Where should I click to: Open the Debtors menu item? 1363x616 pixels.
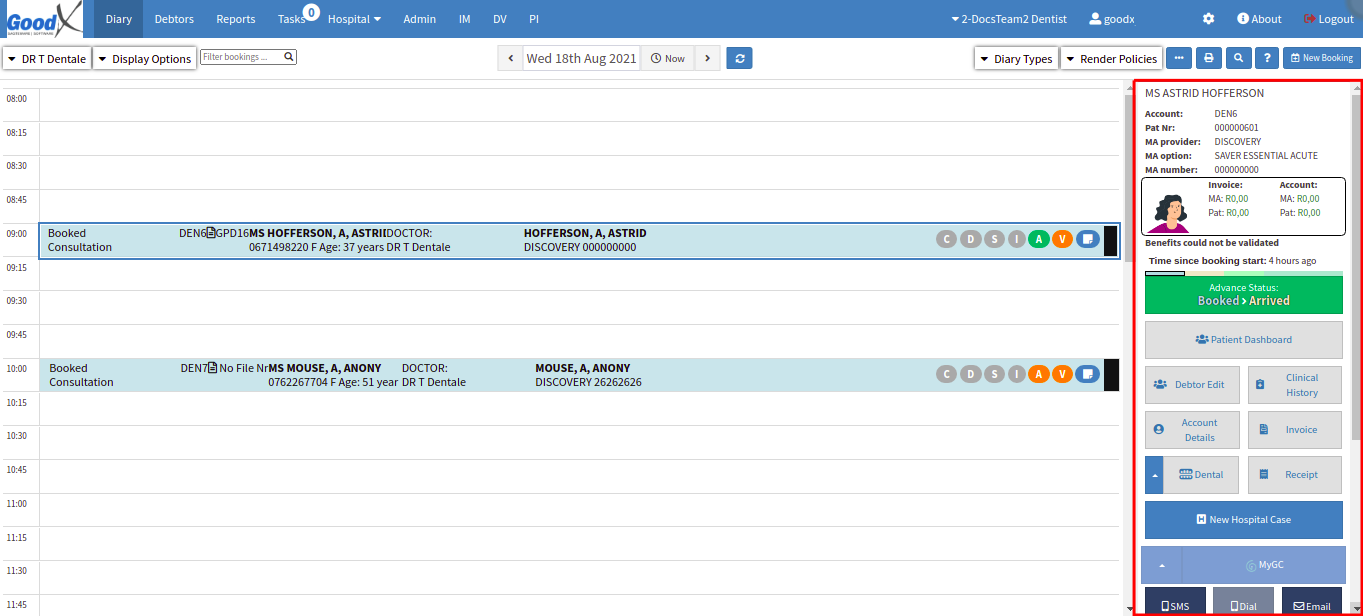174,19
